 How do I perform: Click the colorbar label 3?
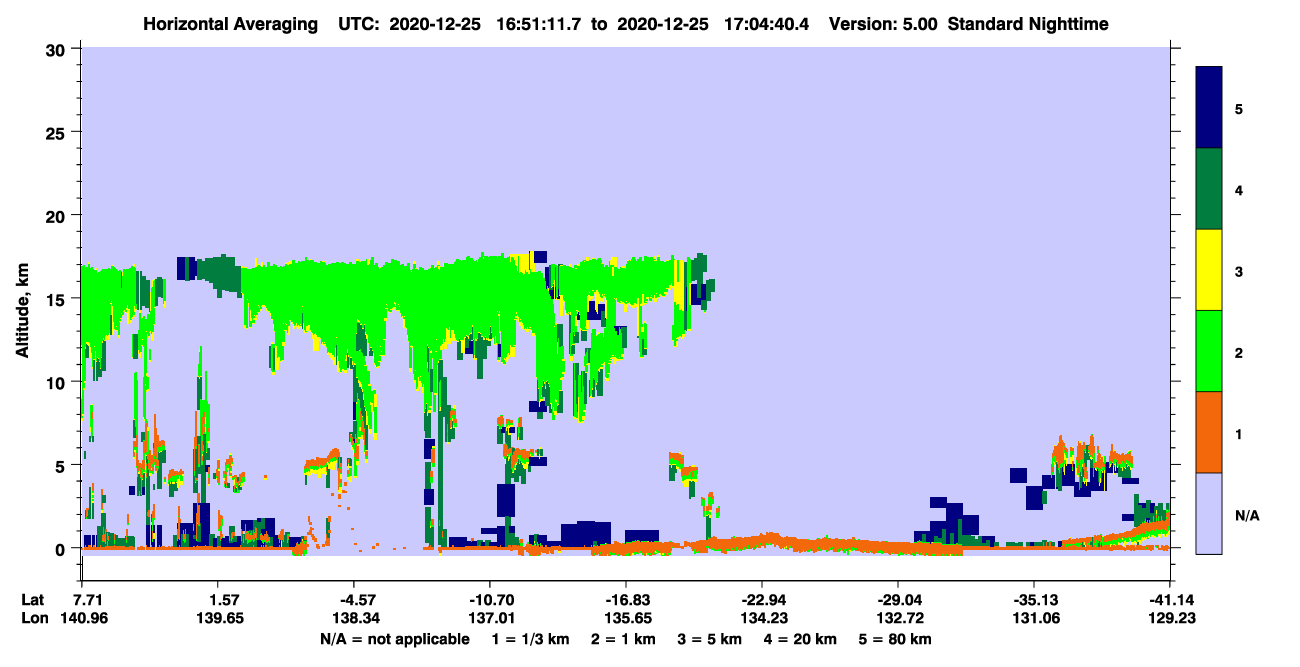1238,270
